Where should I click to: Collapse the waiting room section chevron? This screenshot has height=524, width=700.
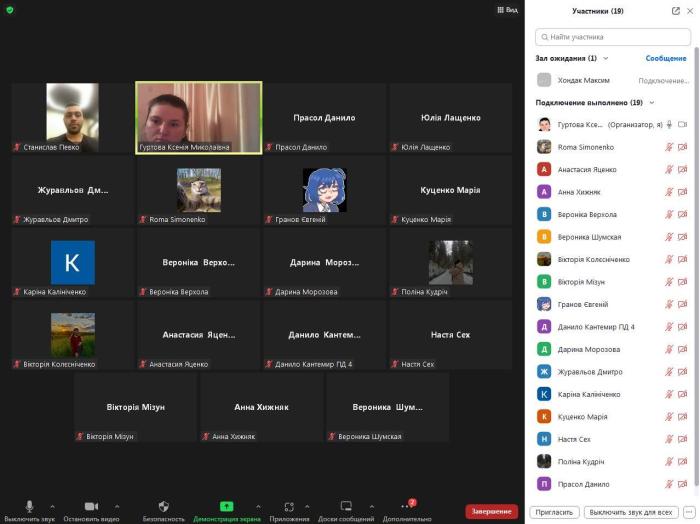pos(605,58)
